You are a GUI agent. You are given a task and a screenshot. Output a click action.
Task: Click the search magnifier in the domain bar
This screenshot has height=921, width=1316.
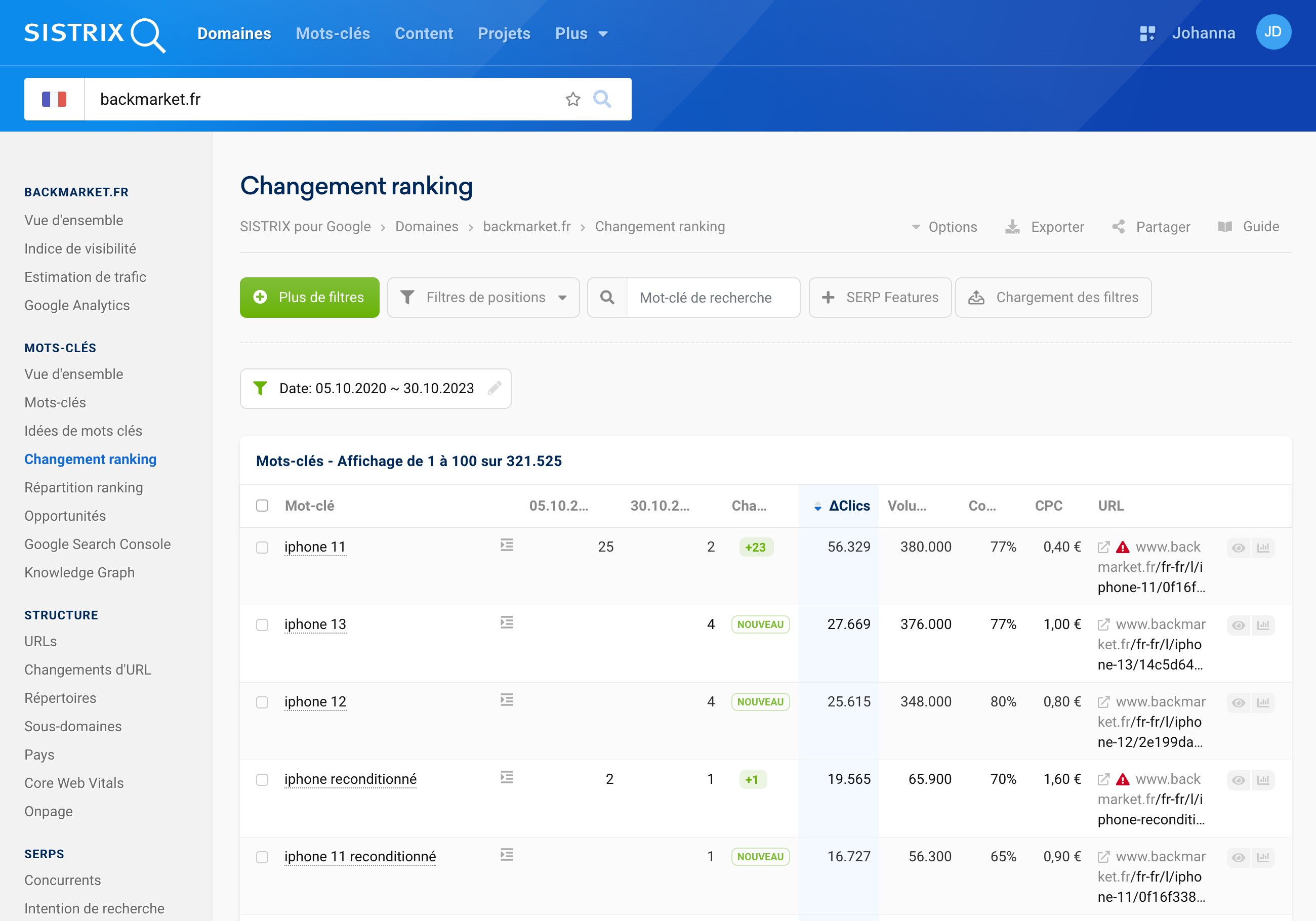click(602, 99)
